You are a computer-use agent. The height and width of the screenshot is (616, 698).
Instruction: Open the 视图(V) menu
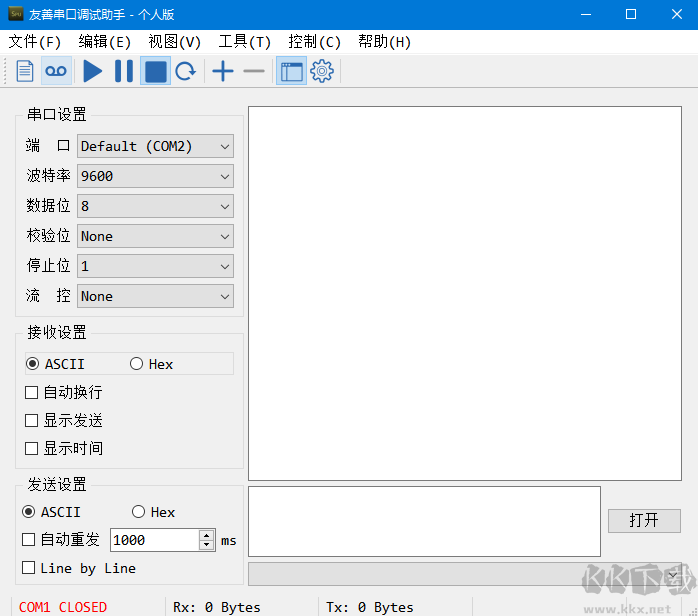174,42
